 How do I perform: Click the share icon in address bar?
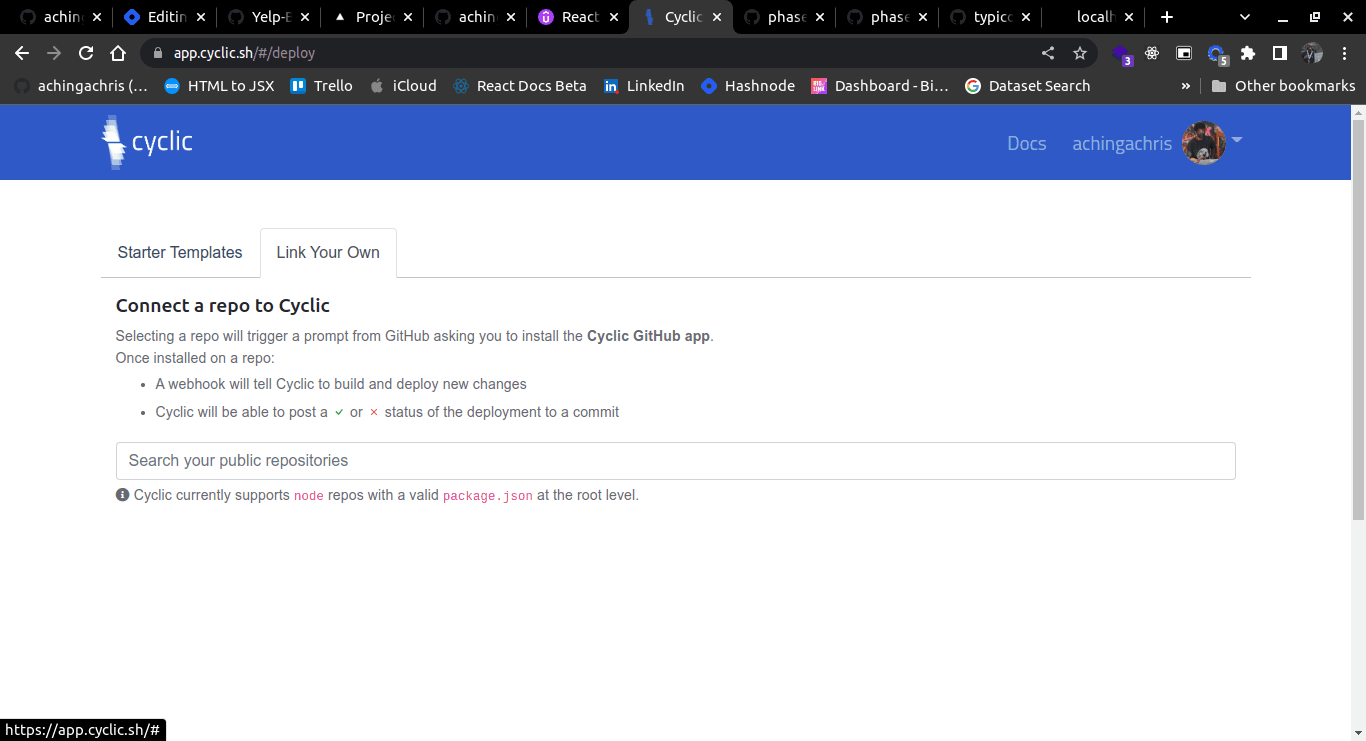click(1048, 53)
